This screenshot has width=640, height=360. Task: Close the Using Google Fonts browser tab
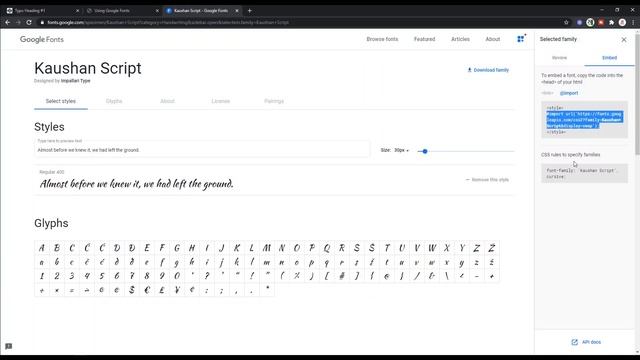157,11
